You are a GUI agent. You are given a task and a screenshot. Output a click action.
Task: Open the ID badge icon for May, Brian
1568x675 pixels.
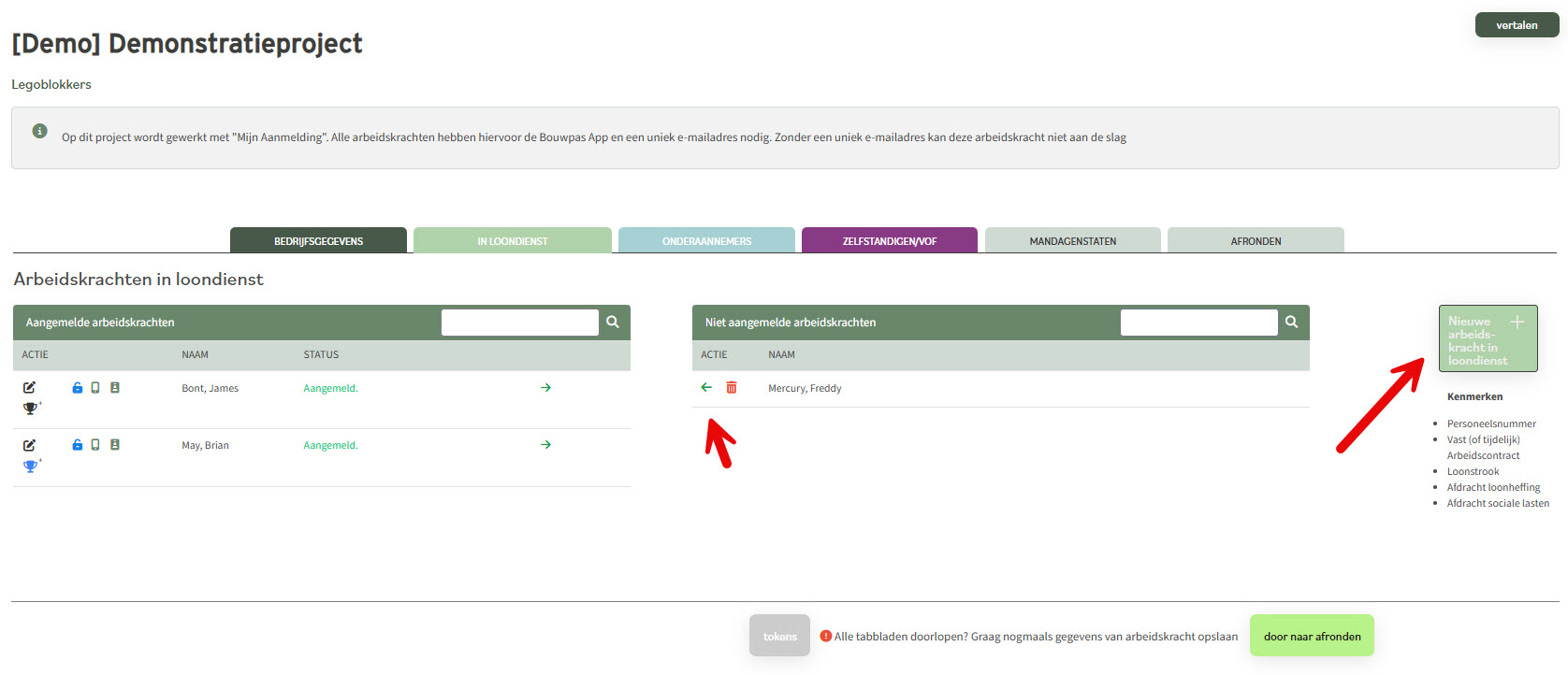[115, 445]
